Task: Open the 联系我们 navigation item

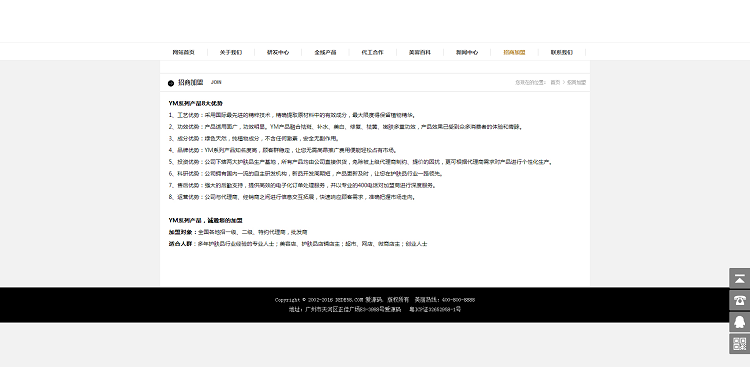Action: tap(562, 52)
